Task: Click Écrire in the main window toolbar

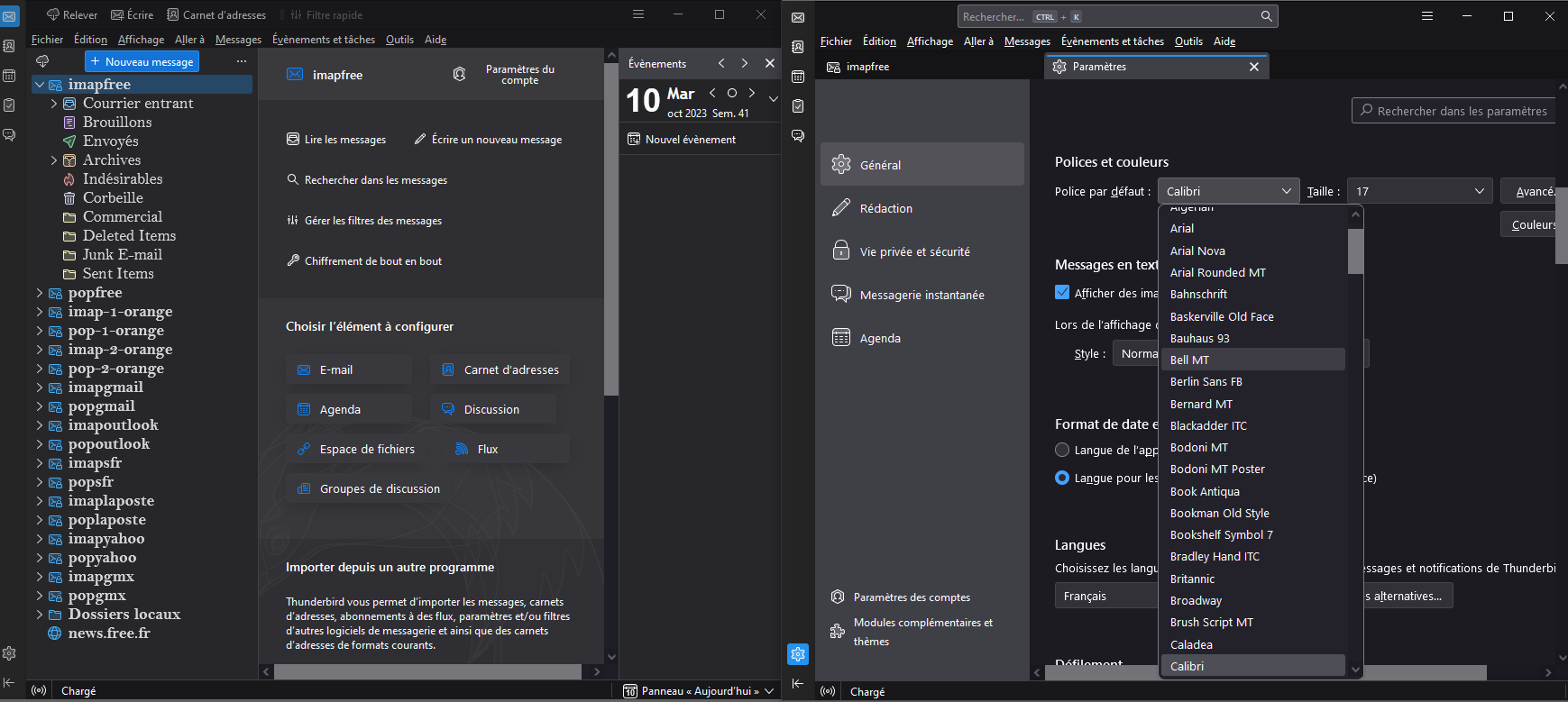Action: (132, 14)
